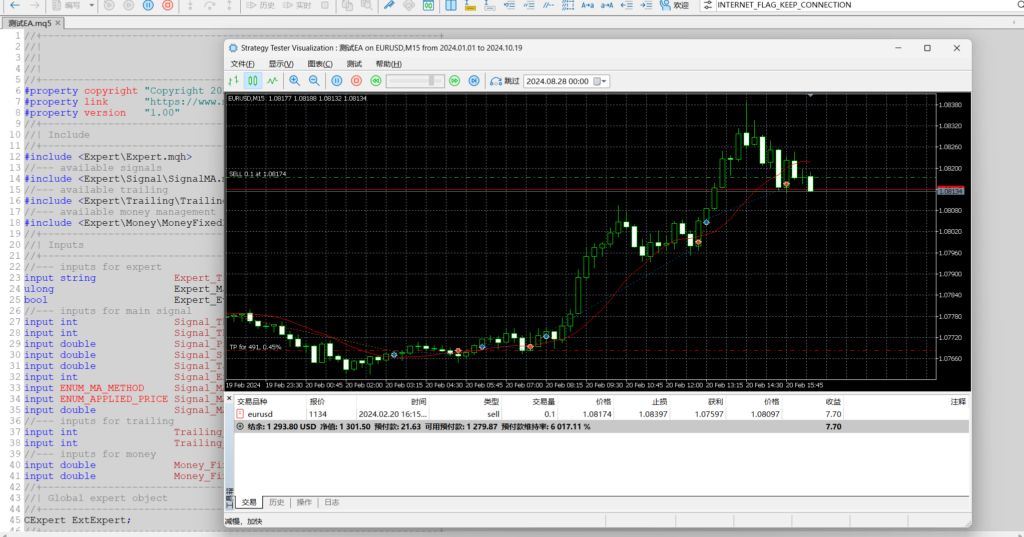Click the yellow bookmark toggle icon
Screen dimensions: 1024x537
point(470,5)
